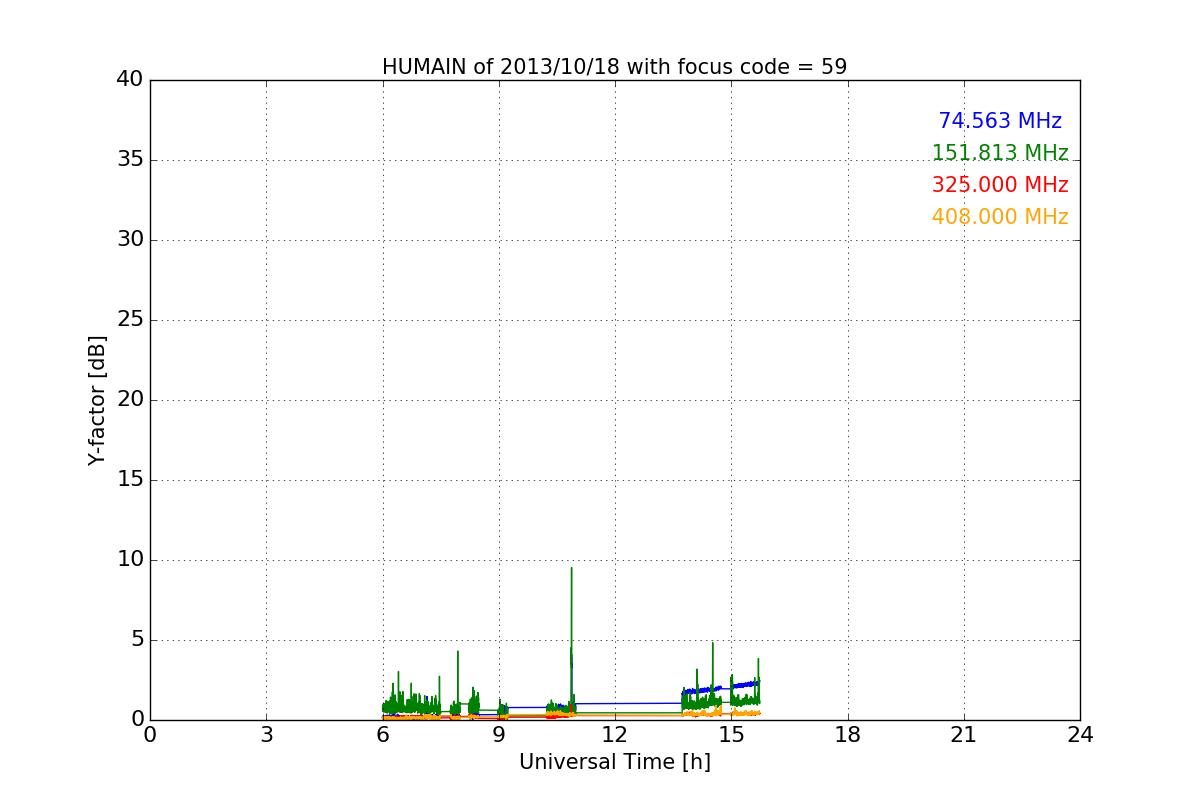Image resolution: width=1200 pixels, height=800 pixels.
Task: Click the x-axis tick label 12
Action: (615, 735)
